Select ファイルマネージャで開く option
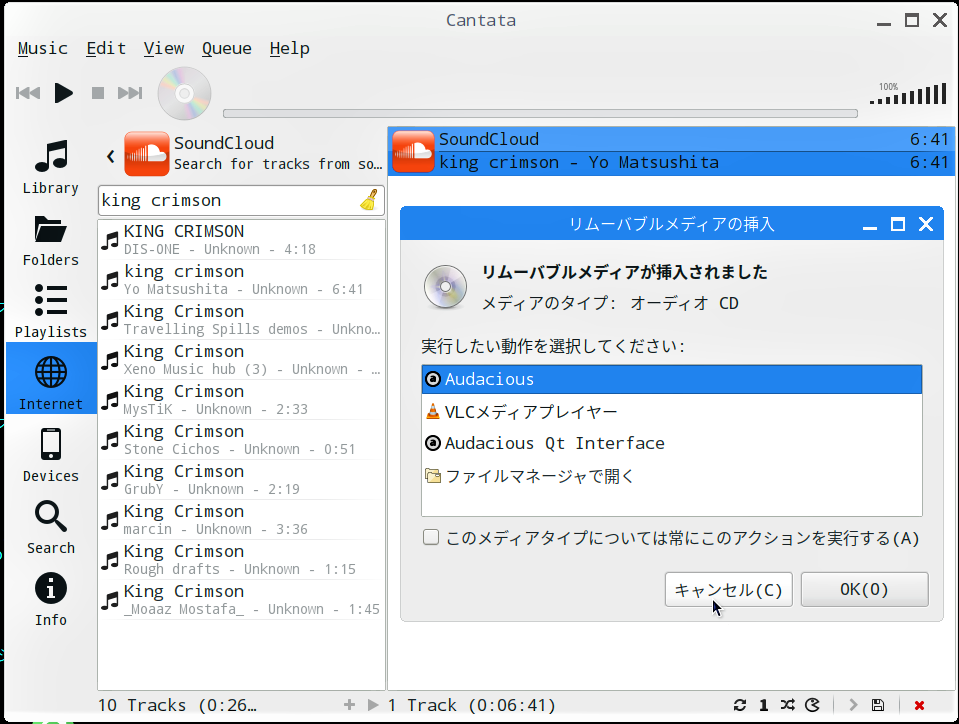 pyautogui.click(x=672, y=476)
